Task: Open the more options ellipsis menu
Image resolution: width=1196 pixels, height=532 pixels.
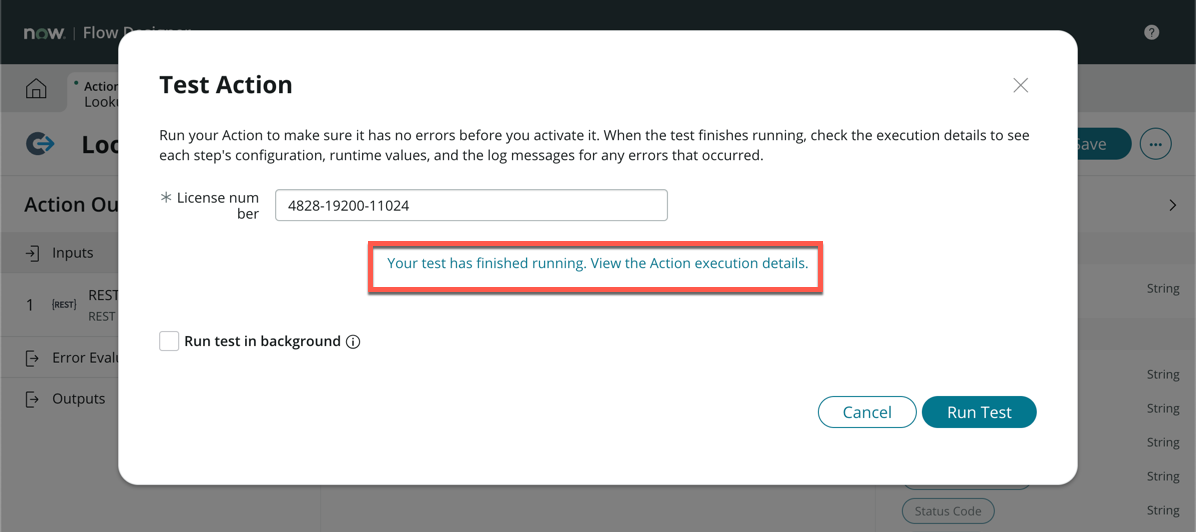Action: pos(1155,144)
